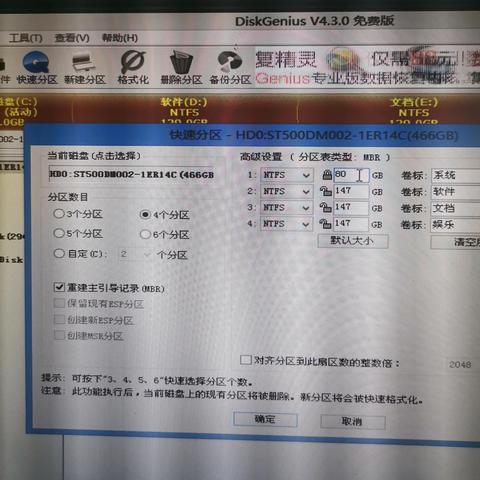Viewport: 480px width, 480px height.
Task: Toggle the 创建新ESP分区 checkbox
Action: pyautogui.click(x=94, y=320)
